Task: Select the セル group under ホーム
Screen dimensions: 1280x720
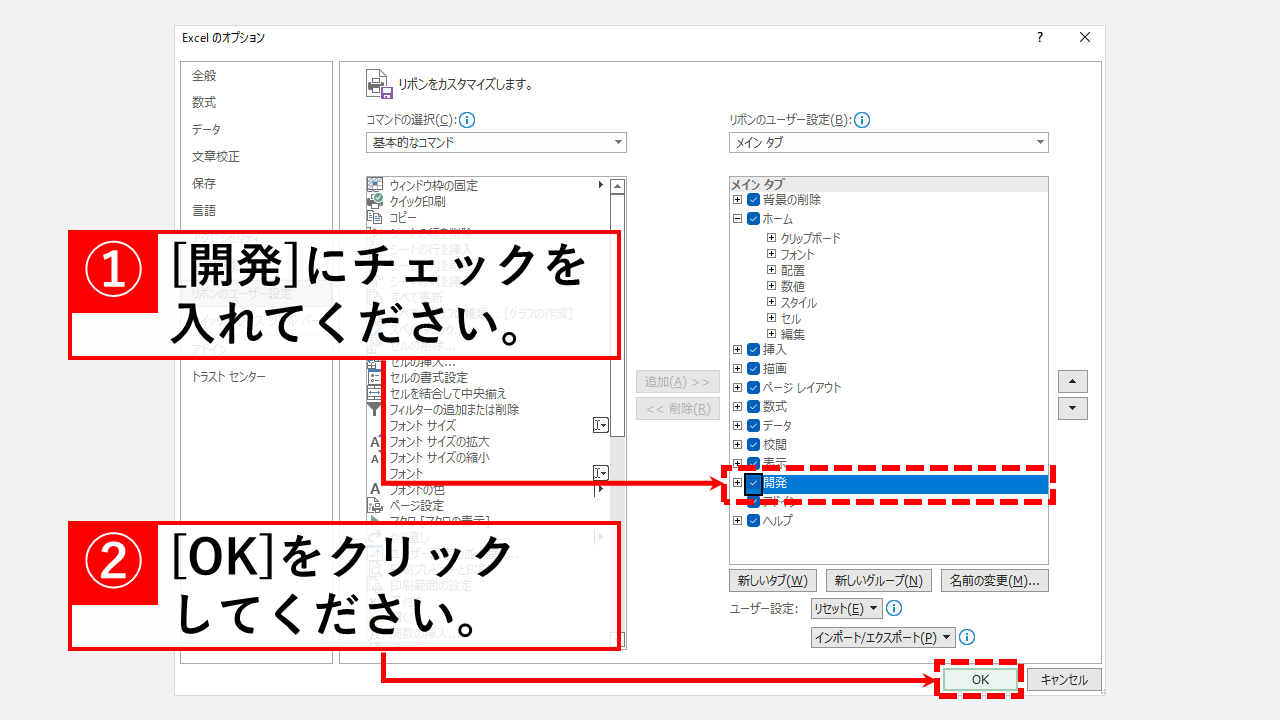Action: click(x=791, y=318)
